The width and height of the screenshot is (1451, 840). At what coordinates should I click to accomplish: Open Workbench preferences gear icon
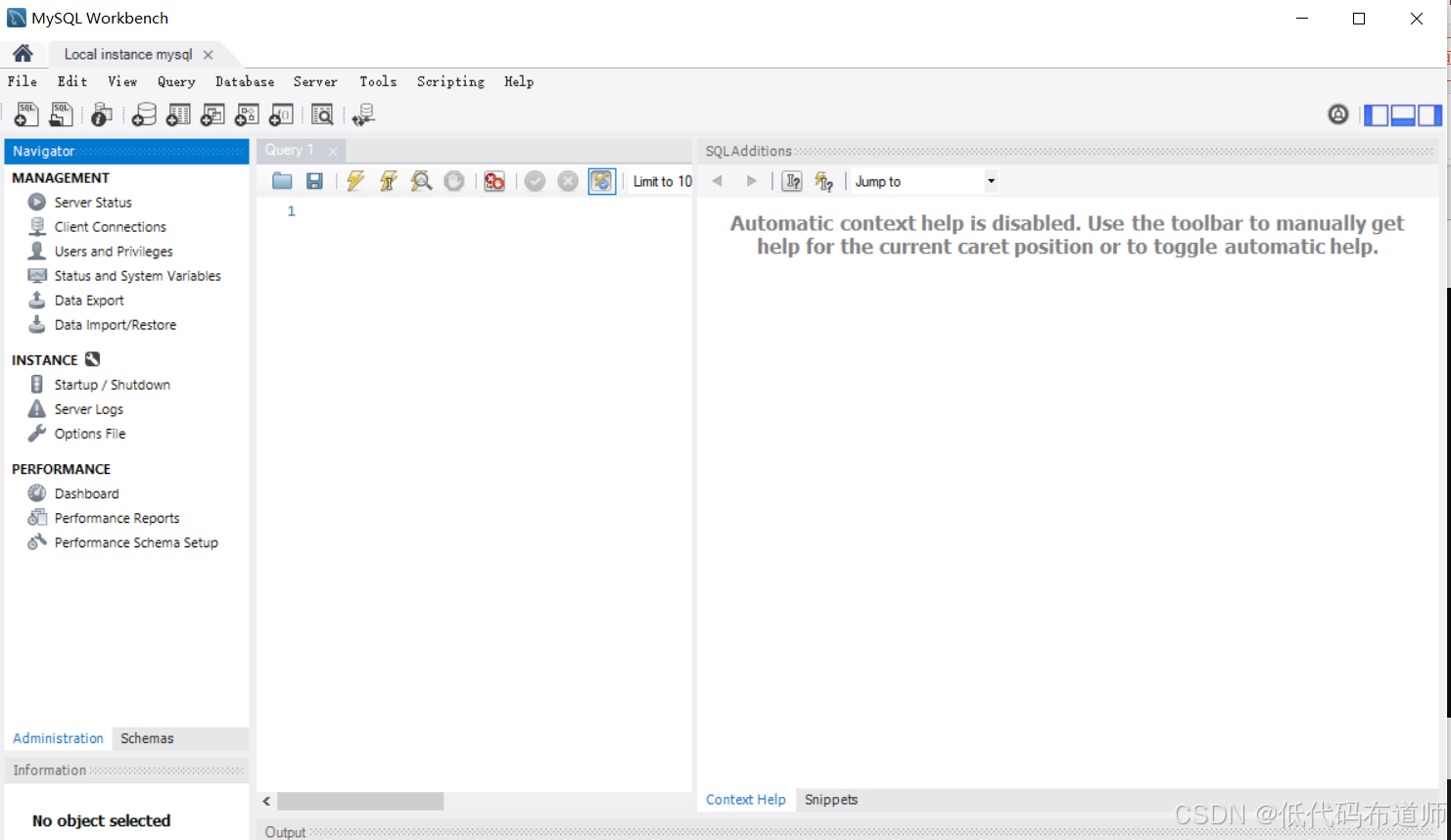[x=1338, y=115]
